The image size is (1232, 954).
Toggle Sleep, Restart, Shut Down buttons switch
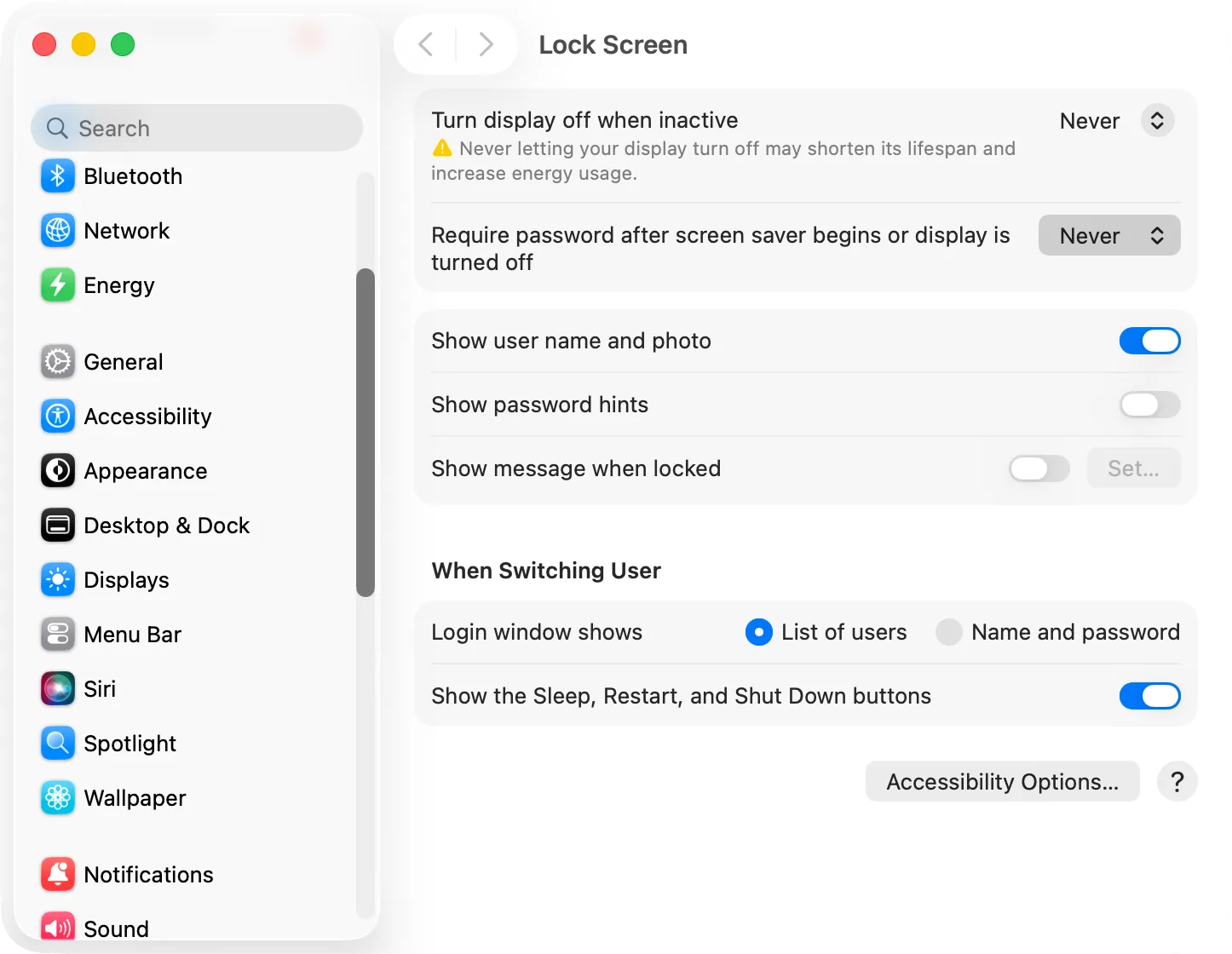coord(1149,696)
